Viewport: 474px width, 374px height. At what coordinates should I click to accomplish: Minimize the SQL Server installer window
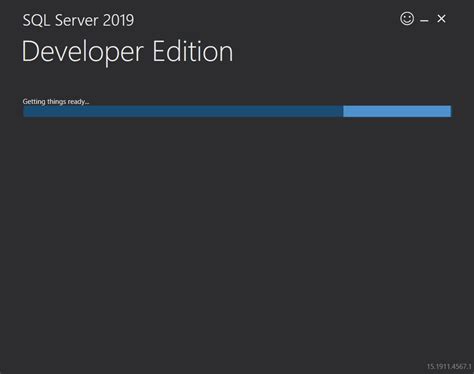[424, 21]
